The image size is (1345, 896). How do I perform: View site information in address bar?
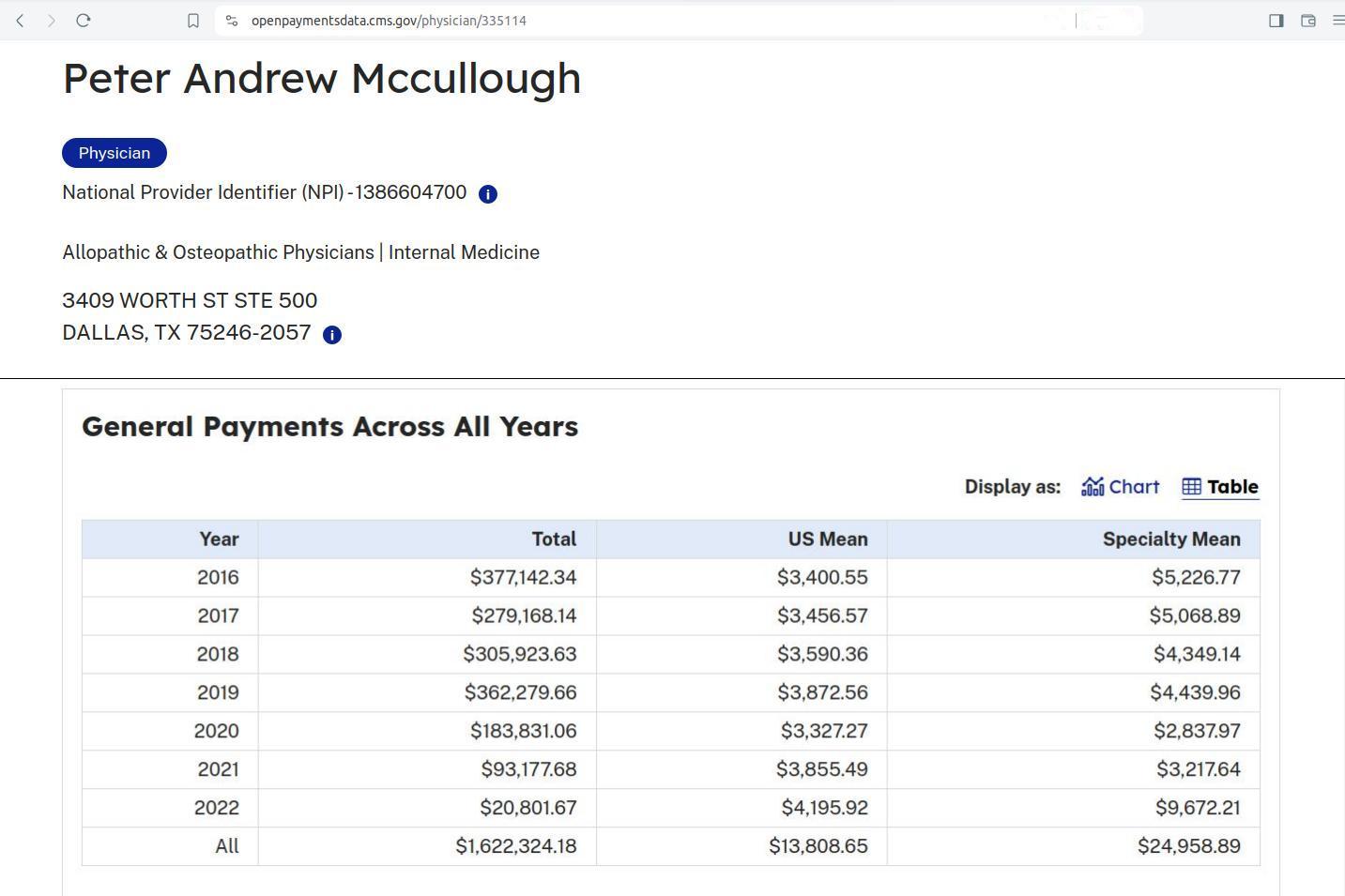(232, 21)
